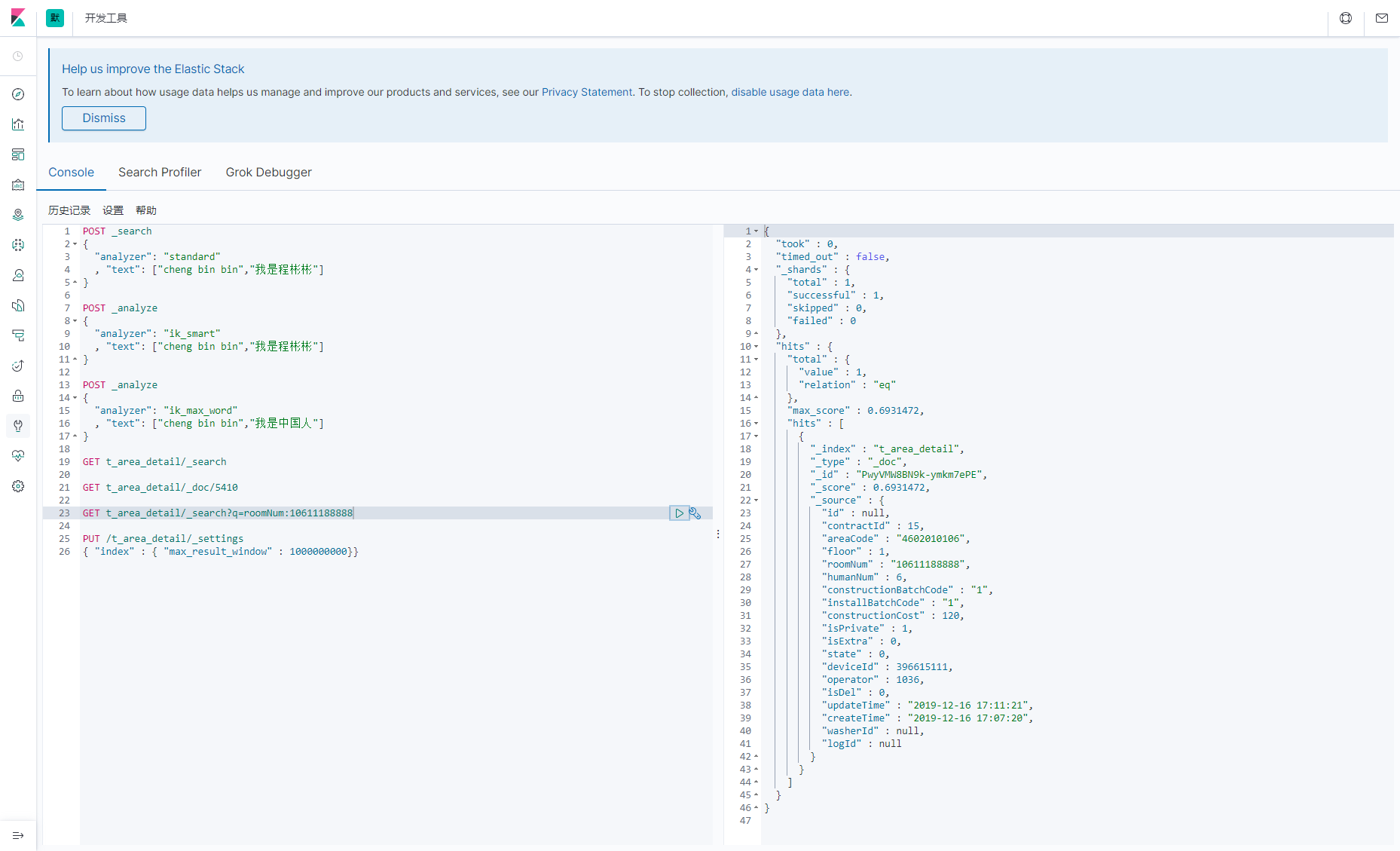Click "roomNum" value in response
This screenshot has height=851, width=1400.
[x=928, y=565]
